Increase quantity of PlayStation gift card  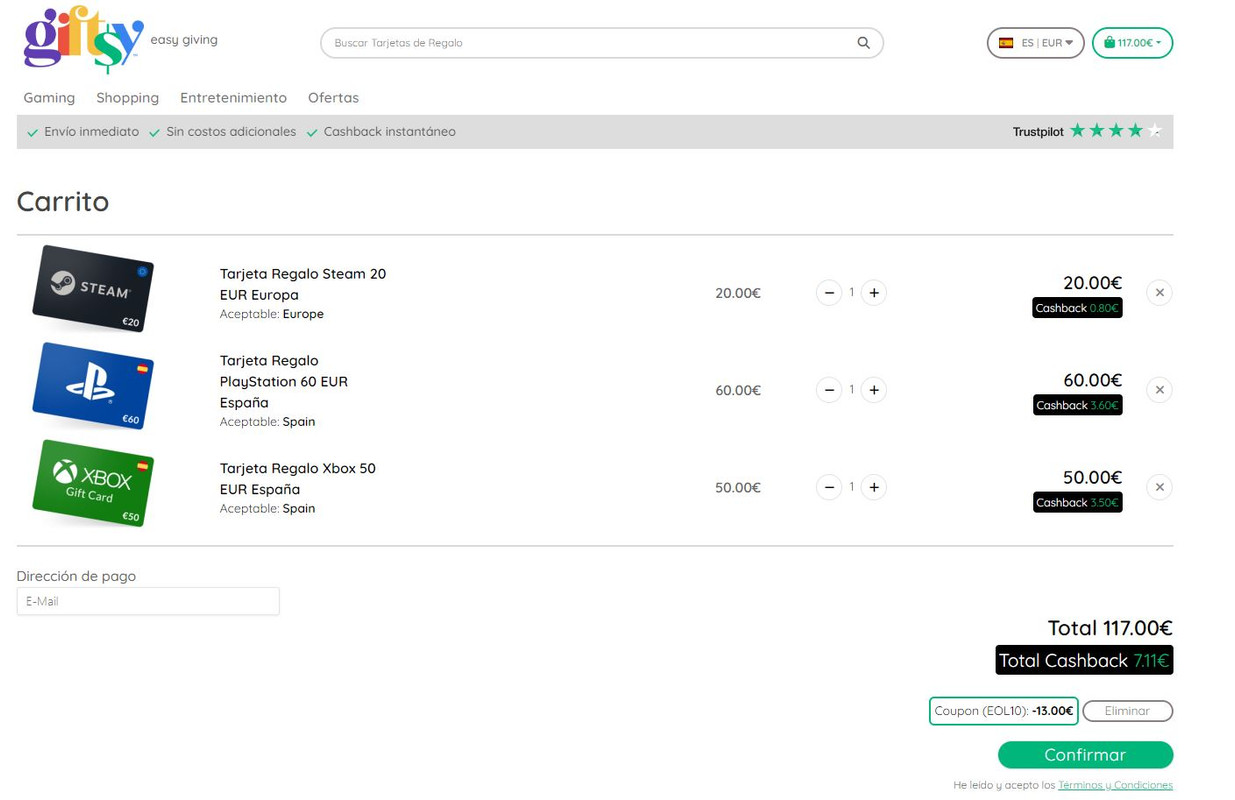874,390
